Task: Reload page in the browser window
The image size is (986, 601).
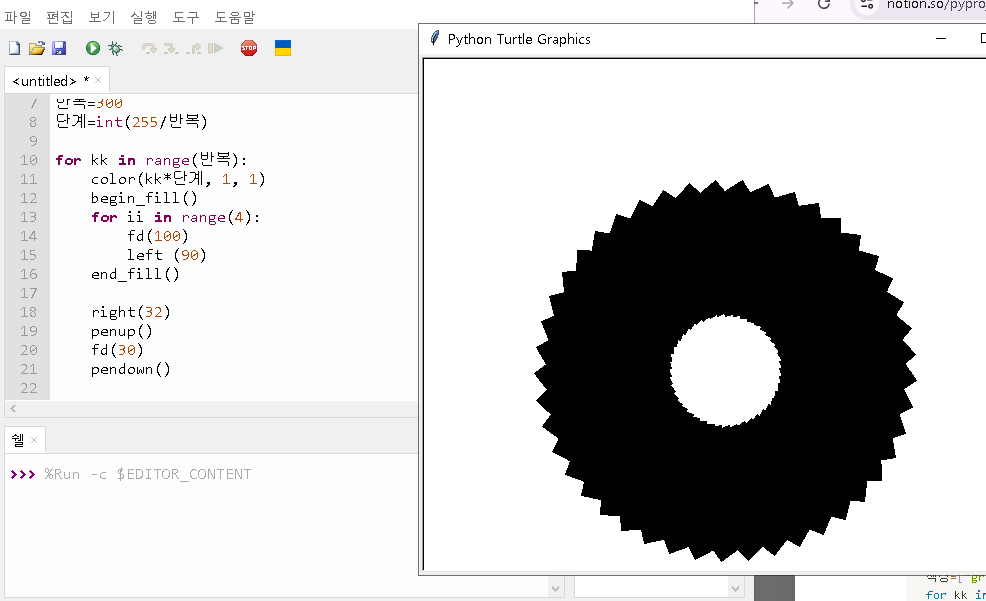Action: point(824,4)
